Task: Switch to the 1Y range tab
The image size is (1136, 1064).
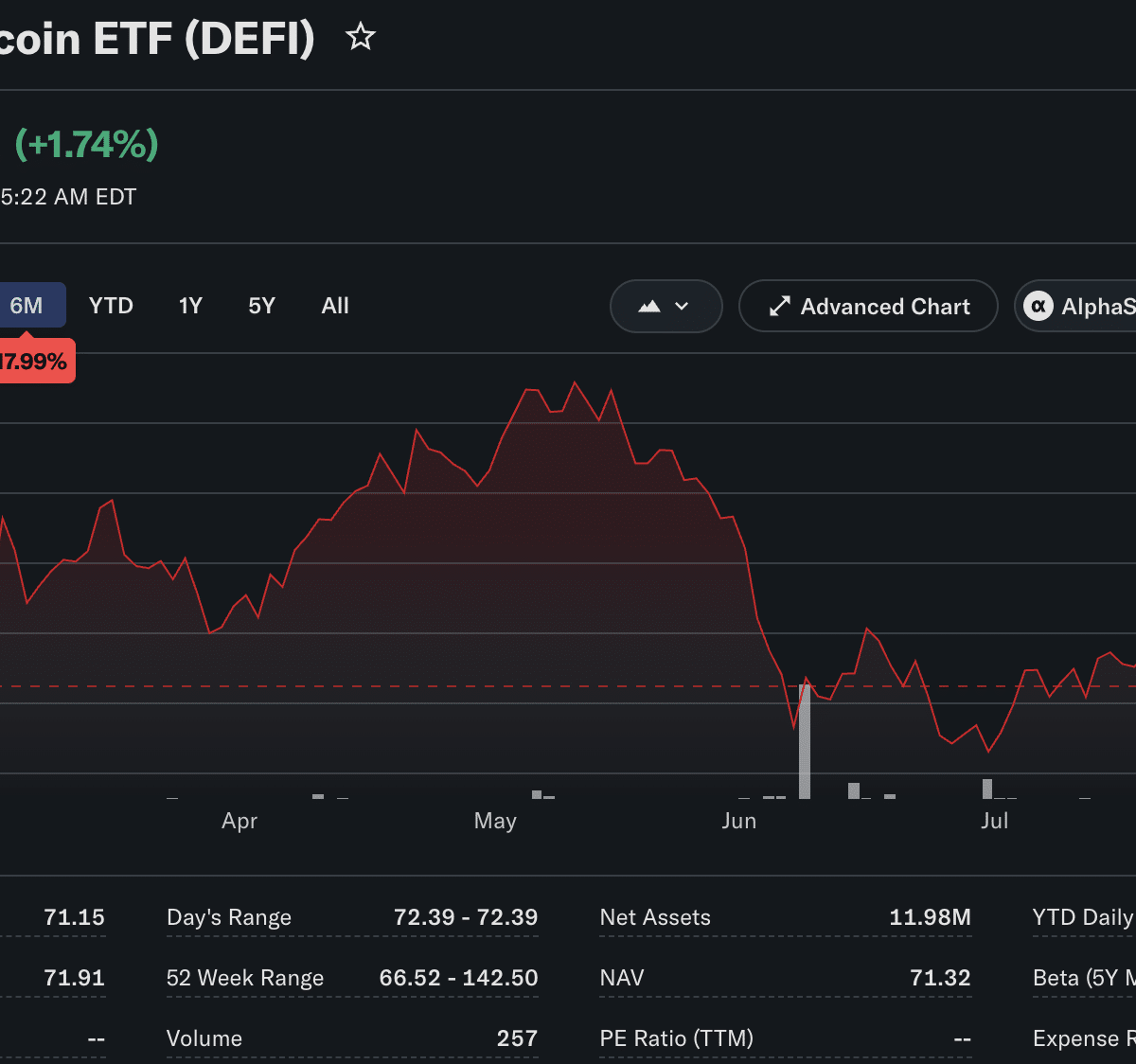Action: (x=190, y=306)
